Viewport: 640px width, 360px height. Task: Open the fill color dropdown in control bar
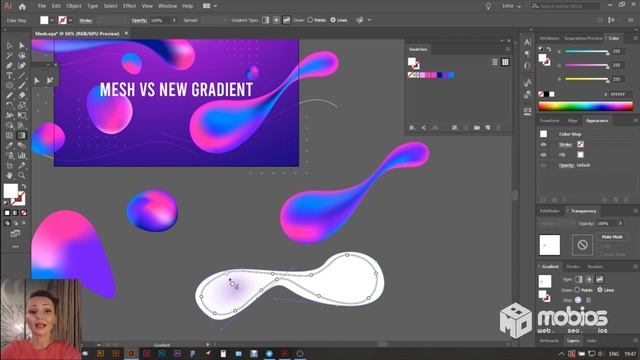click(52, 20)
